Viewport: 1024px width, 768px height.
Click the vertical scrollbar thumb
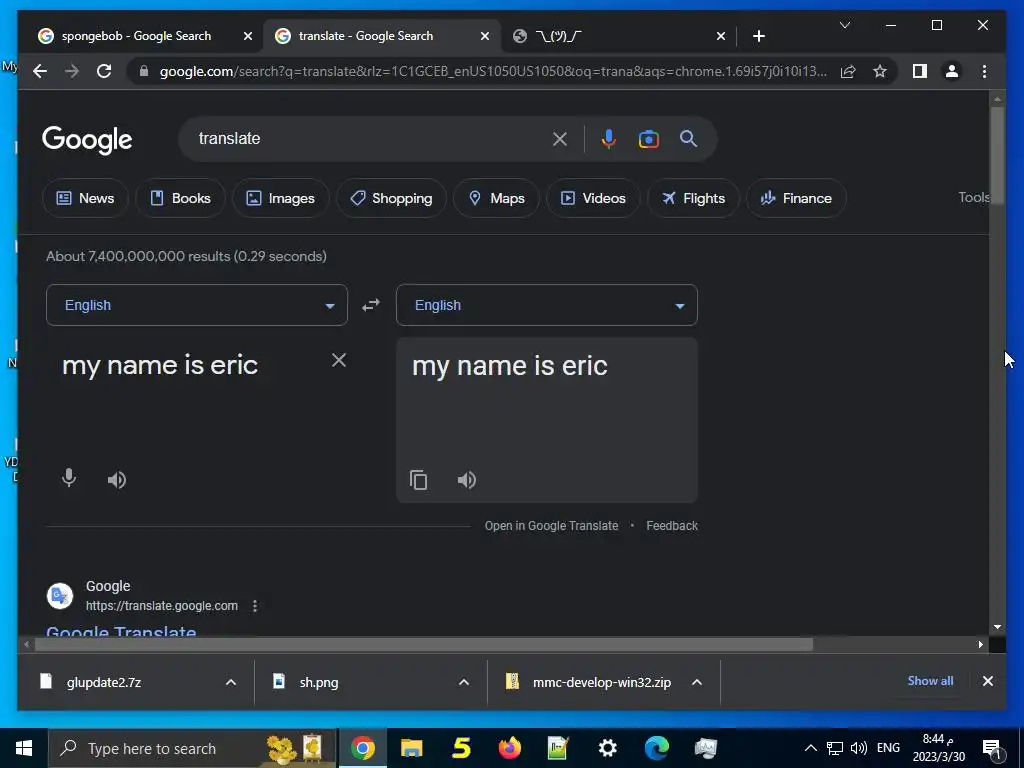tap(997, 155)
